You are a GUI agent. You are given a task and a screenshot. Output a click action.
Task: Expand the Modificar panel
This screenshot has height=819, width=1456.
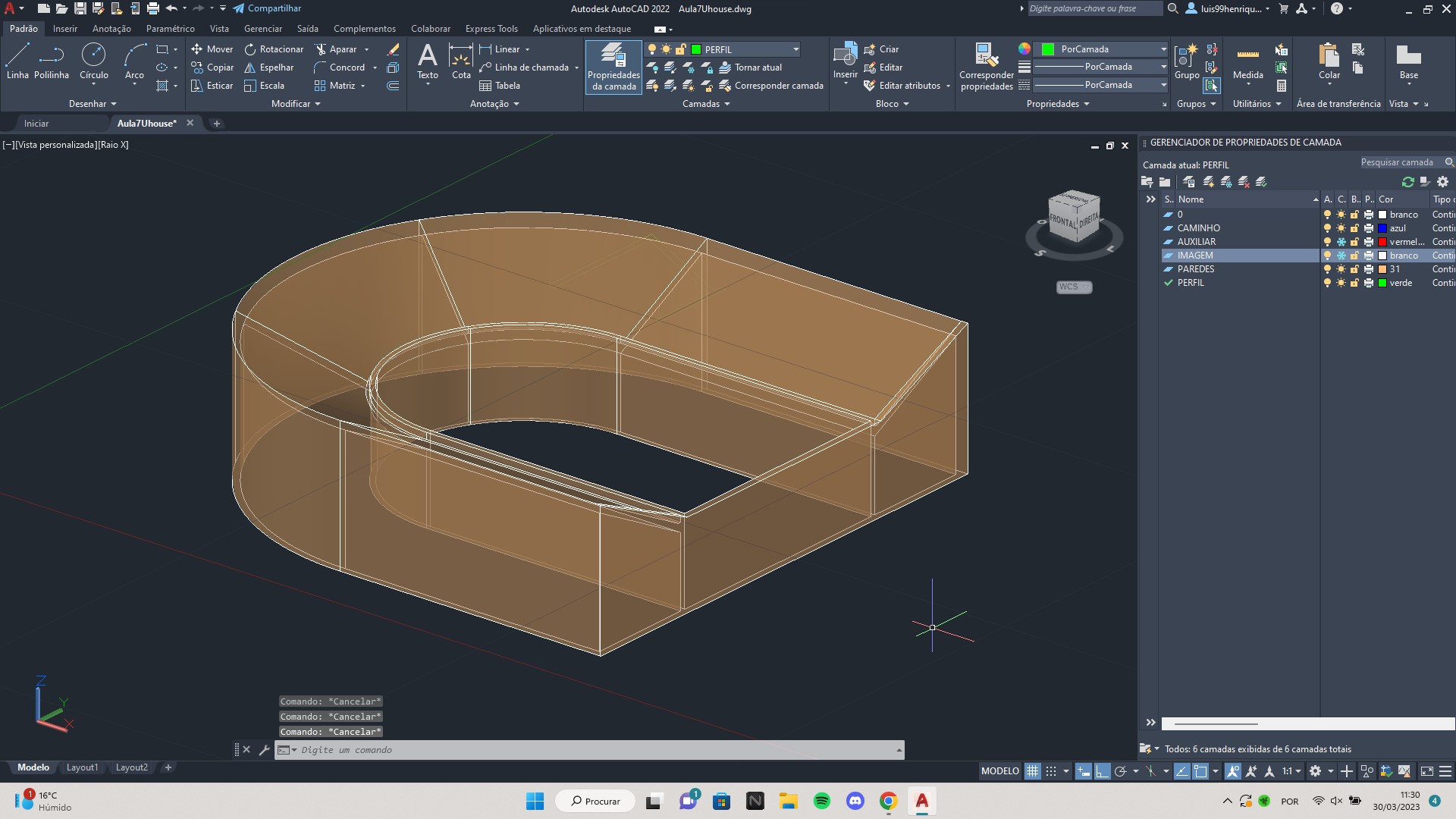(x=296, y=104)
